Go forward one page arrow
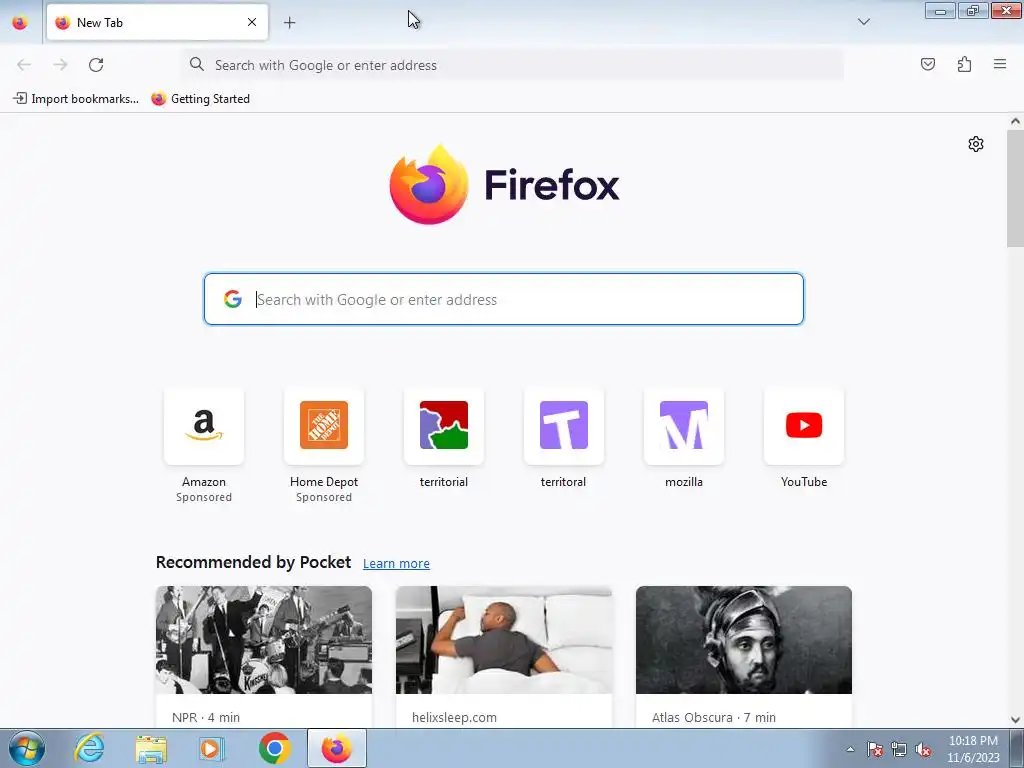Screen dimensions: 1024x768 [x=60, y=65]
